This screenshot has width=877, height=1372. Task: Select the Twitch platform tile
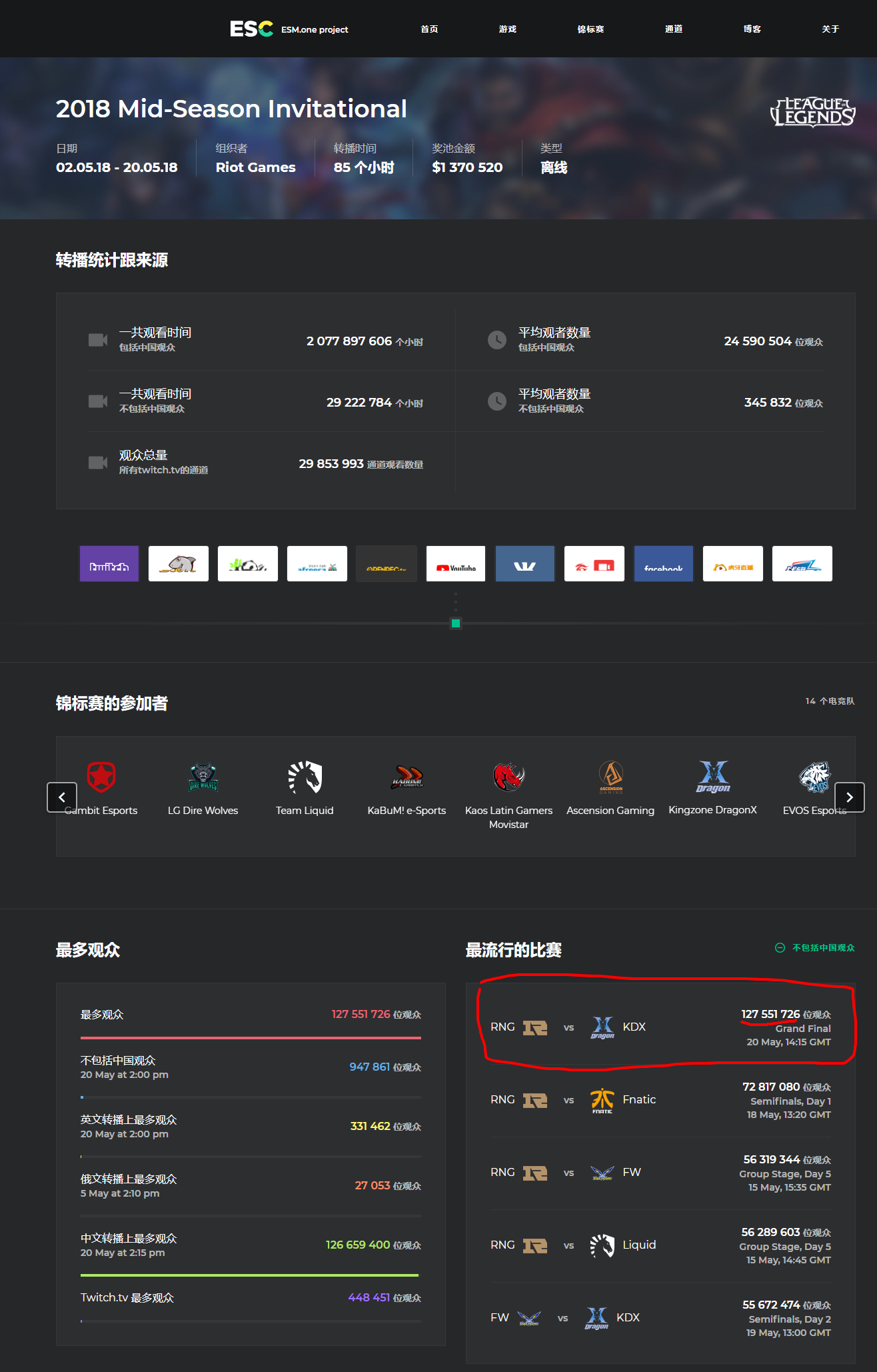(109, 564)
